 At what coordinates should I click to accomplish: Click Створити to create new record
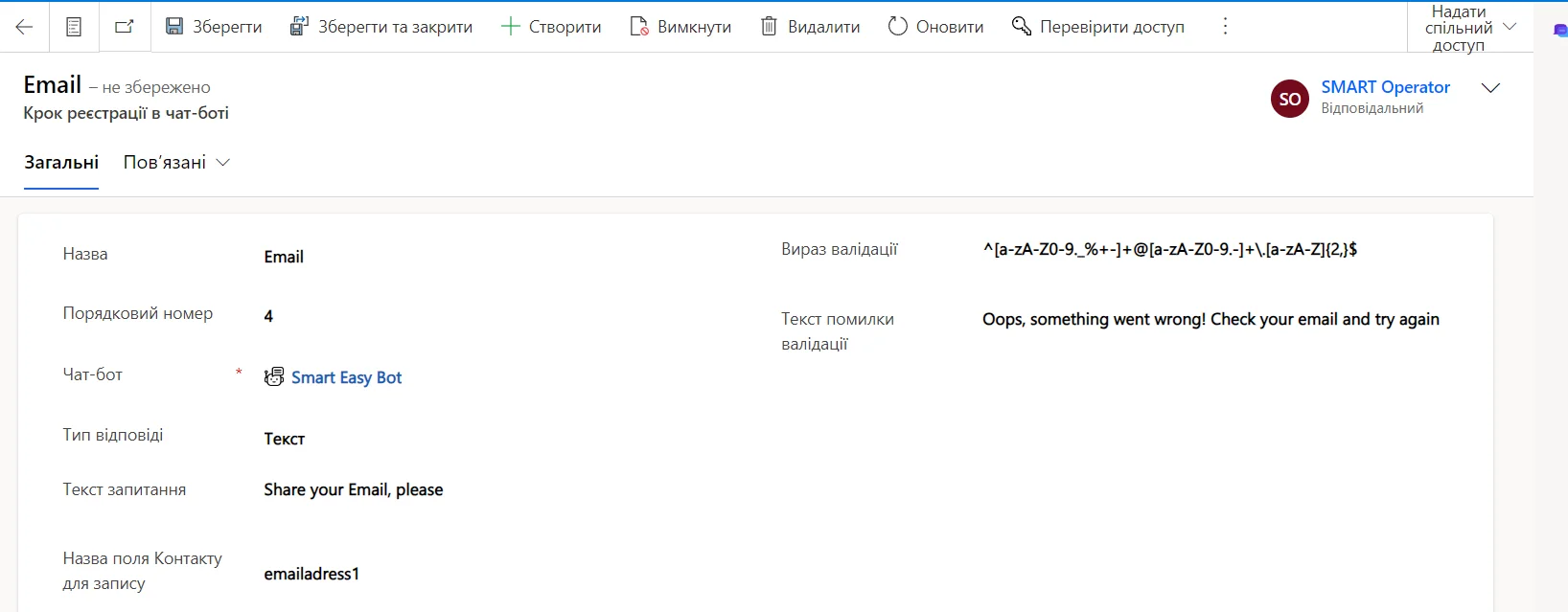point(551,27)
